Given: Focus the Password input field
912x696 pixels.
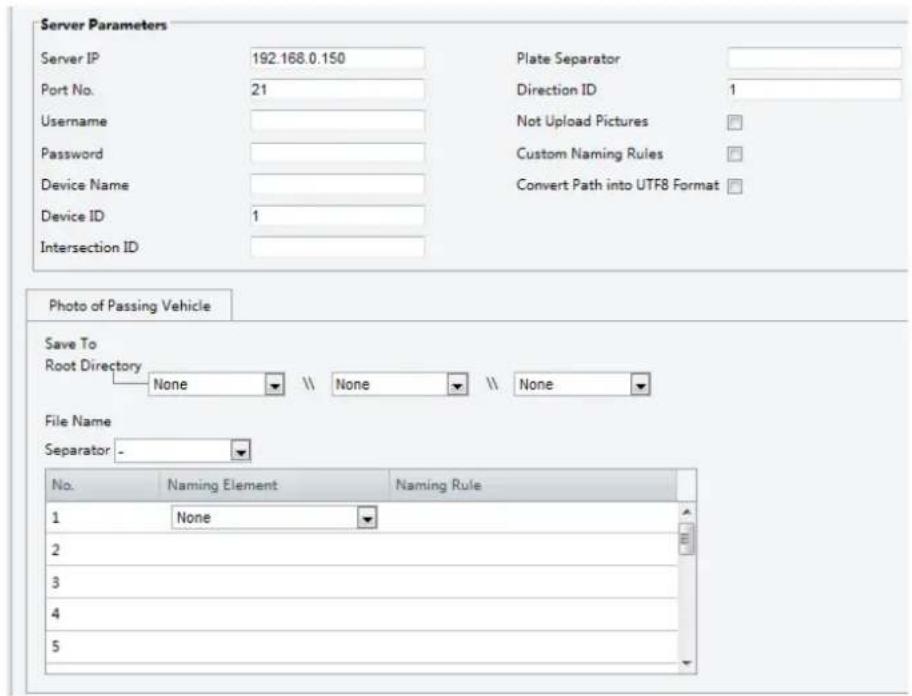Looking at the screenshot, I should [x=337, y=153].
